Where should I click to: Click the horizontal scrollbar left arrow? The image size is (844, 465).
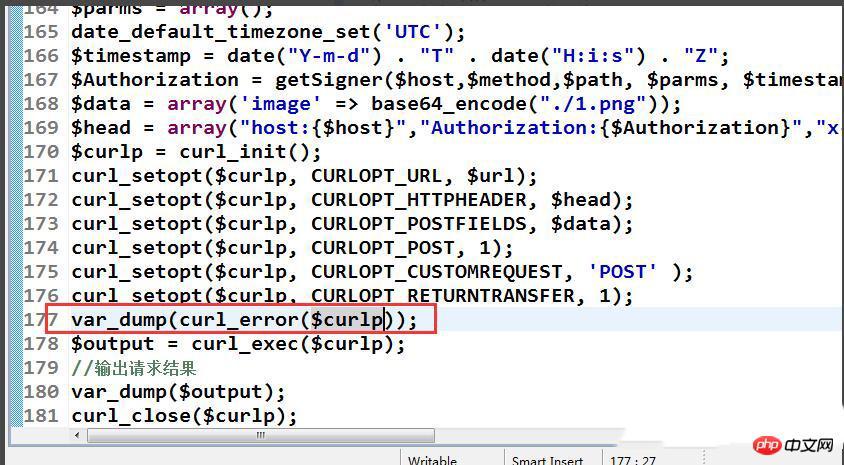point(77,435)
